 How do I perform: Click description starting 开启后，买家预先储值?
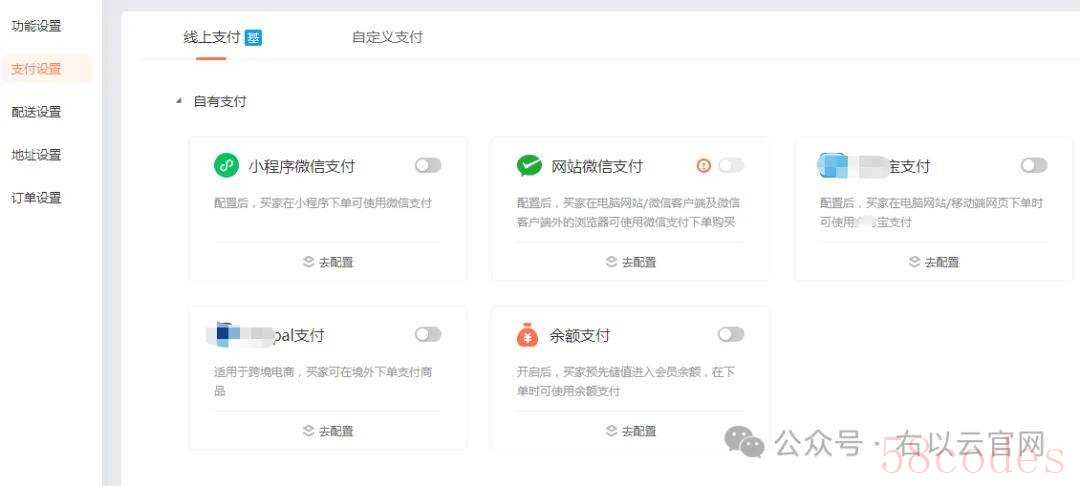(x=627, y=381)
